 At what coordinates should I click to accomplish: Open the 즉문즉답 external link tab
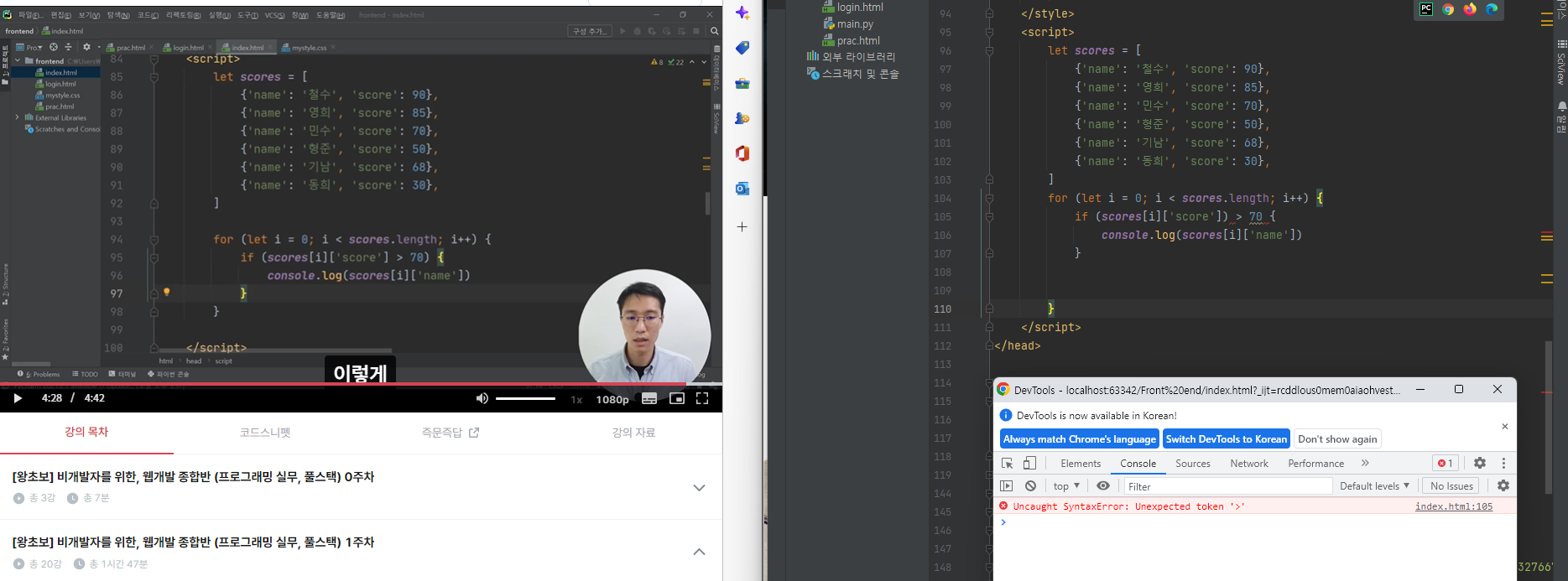451,433
